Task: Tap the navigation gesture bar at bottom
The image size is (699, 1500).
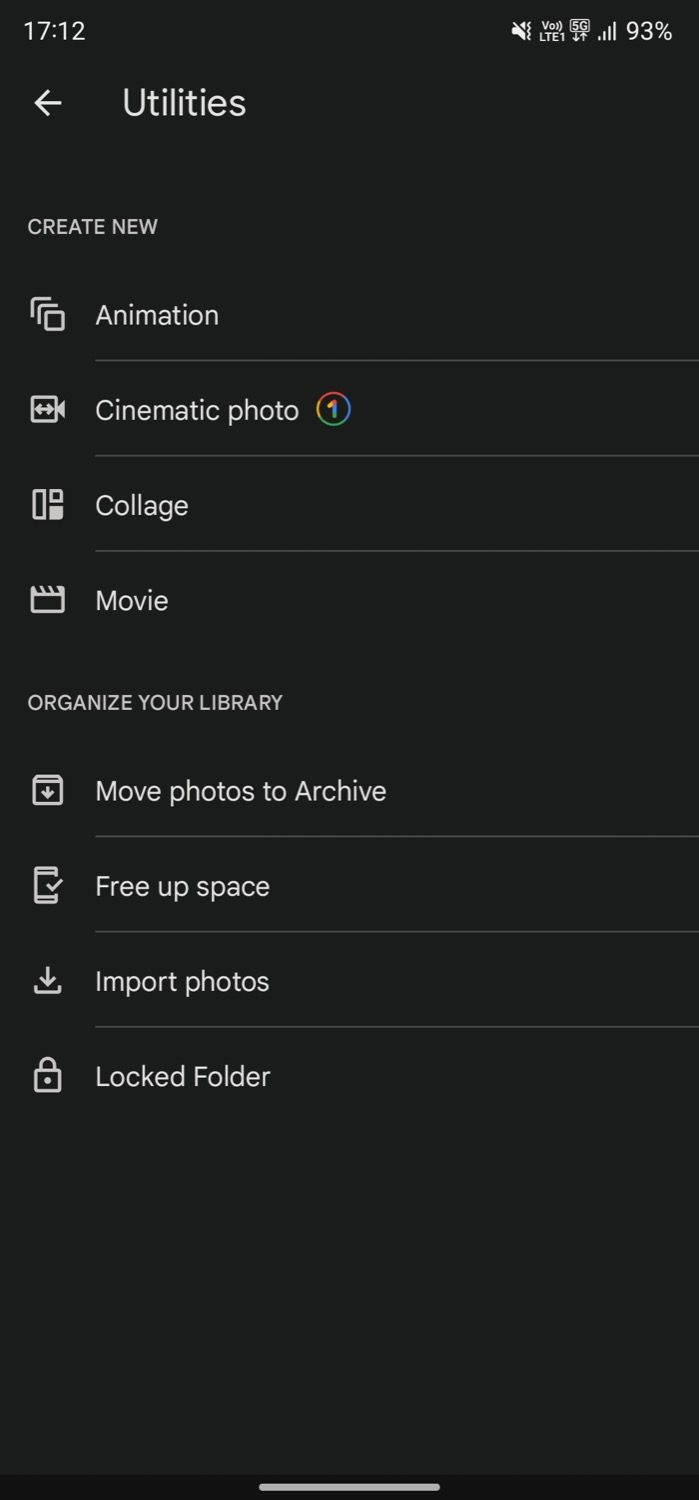Action: [349, 1484]
